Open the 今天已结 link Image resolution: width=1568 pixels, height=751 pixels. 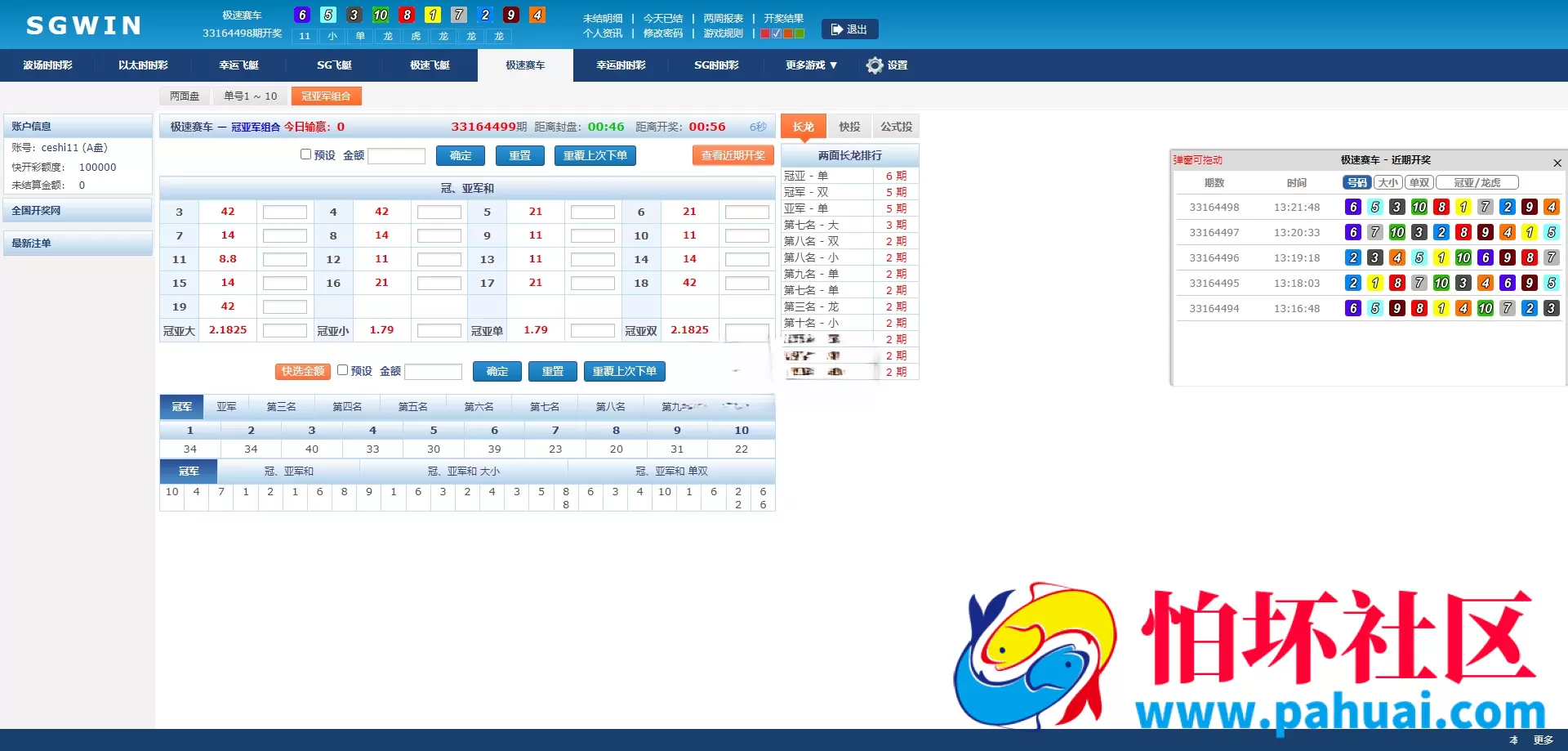[663, 18]
